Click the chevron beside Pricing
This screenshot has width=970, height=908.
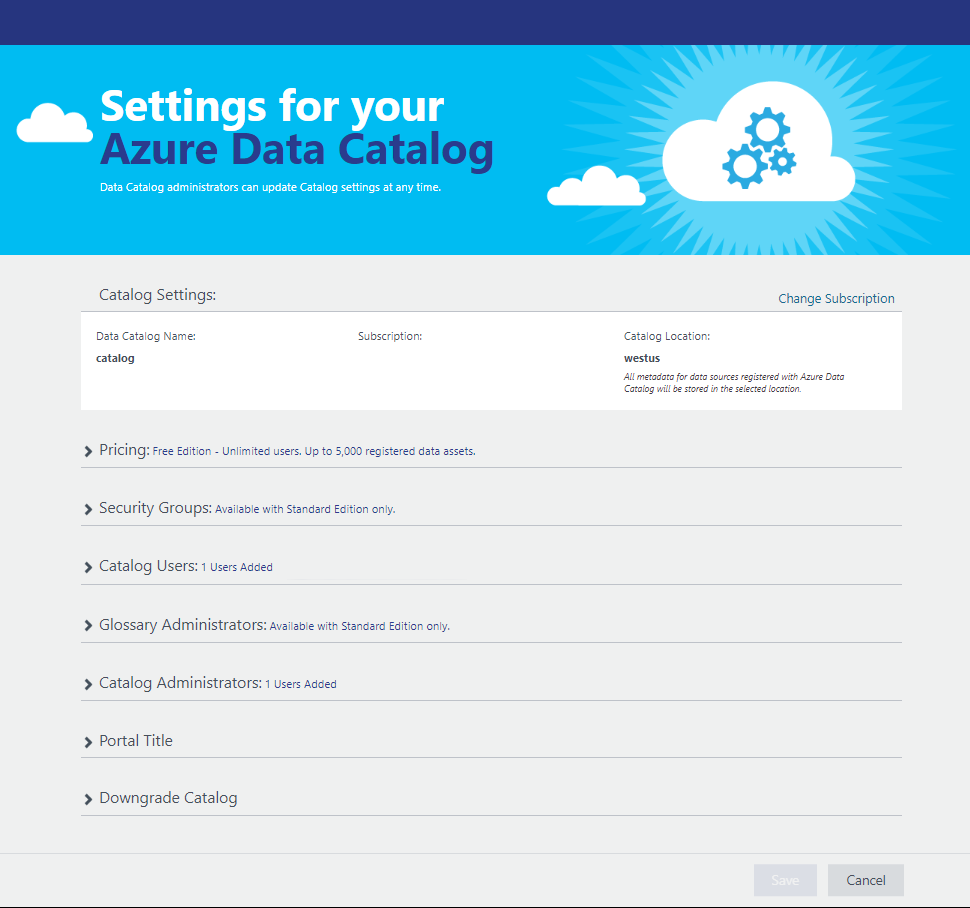[x=88, y=451]
